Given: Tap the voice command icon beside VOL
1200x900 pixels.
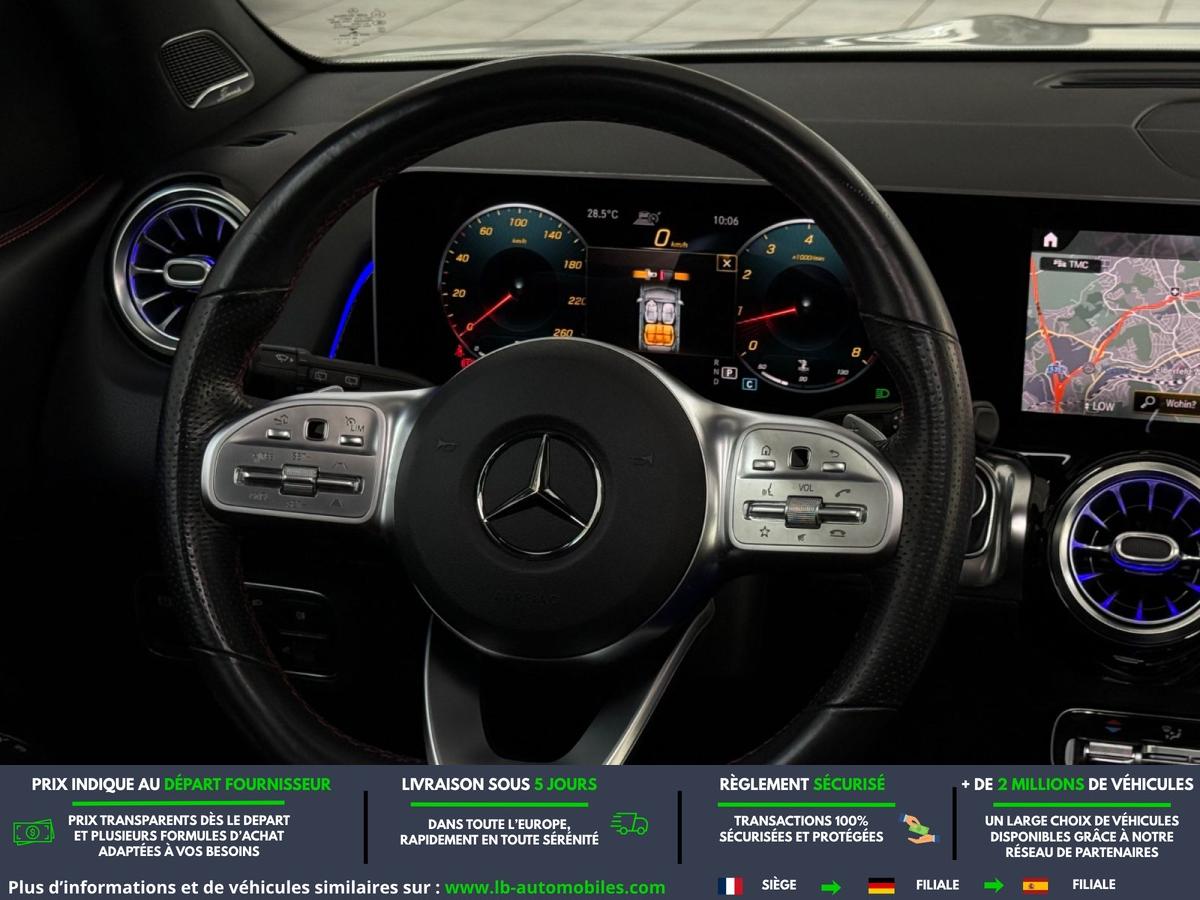Looking at the screenshot, I should (768, 489).
